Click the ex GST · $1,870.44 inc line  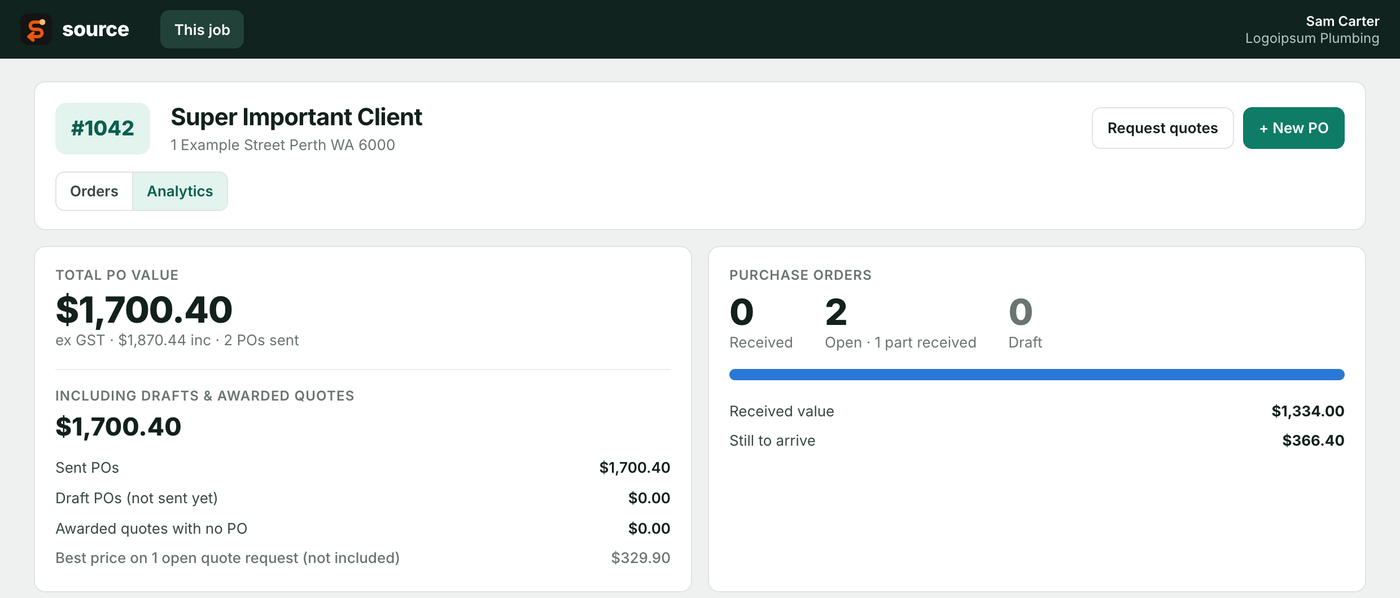[177, 340]
